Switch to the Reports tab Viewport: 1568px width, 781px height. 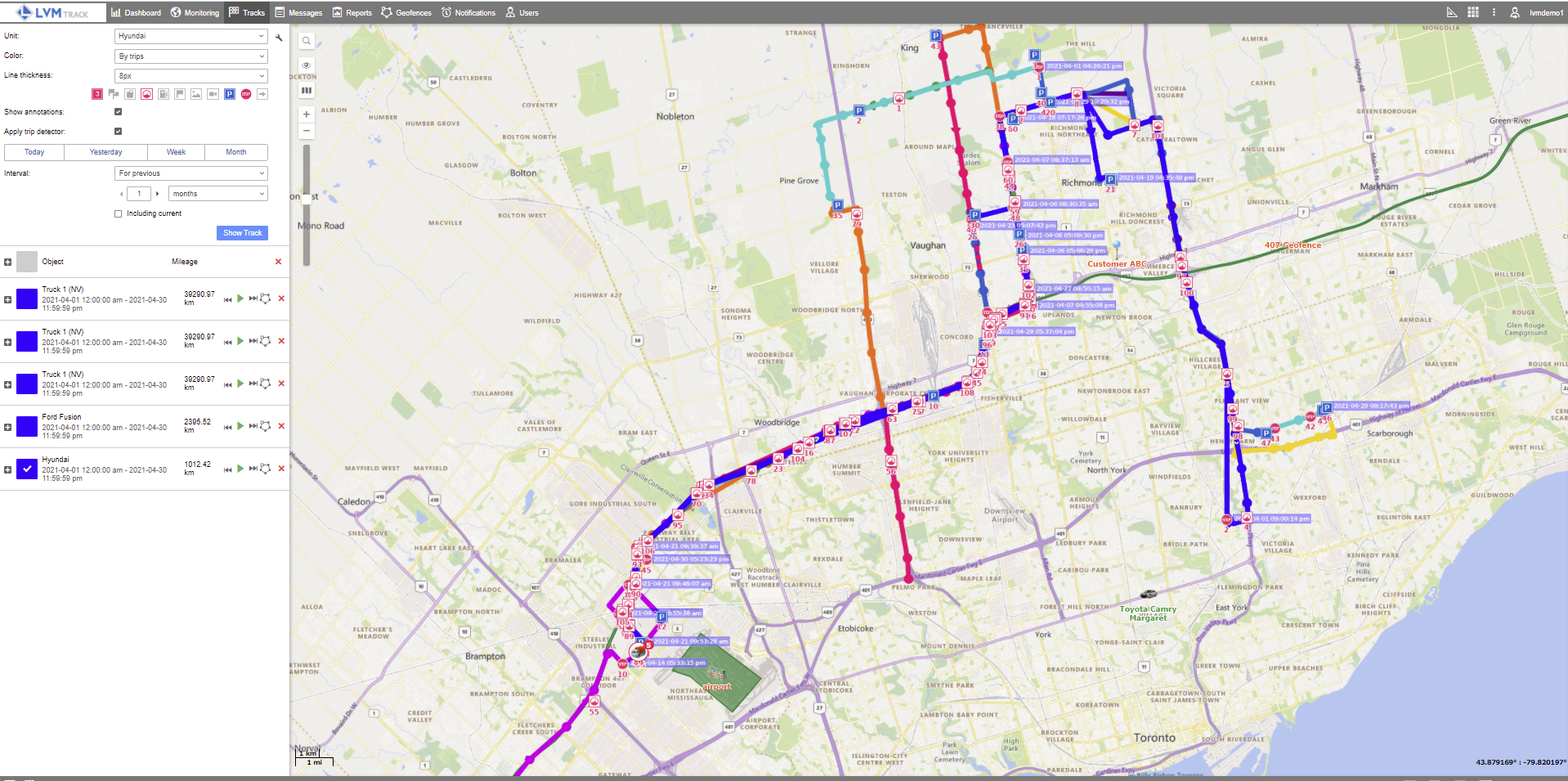pyautogui.click(x=352, y=12)
